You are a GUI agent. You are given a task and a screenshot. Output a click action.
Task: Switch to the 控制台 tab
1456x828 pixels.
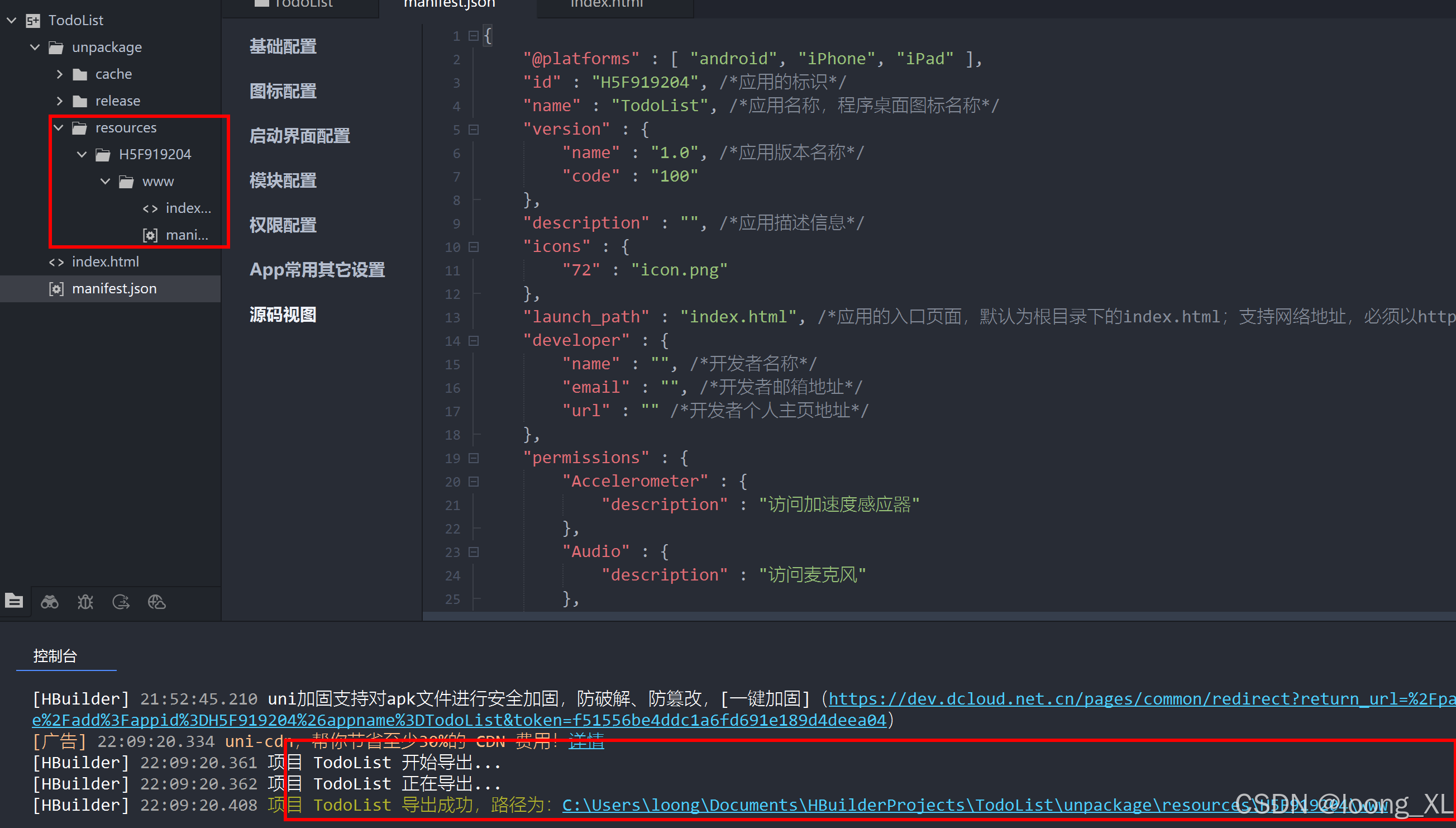(55, 656)
